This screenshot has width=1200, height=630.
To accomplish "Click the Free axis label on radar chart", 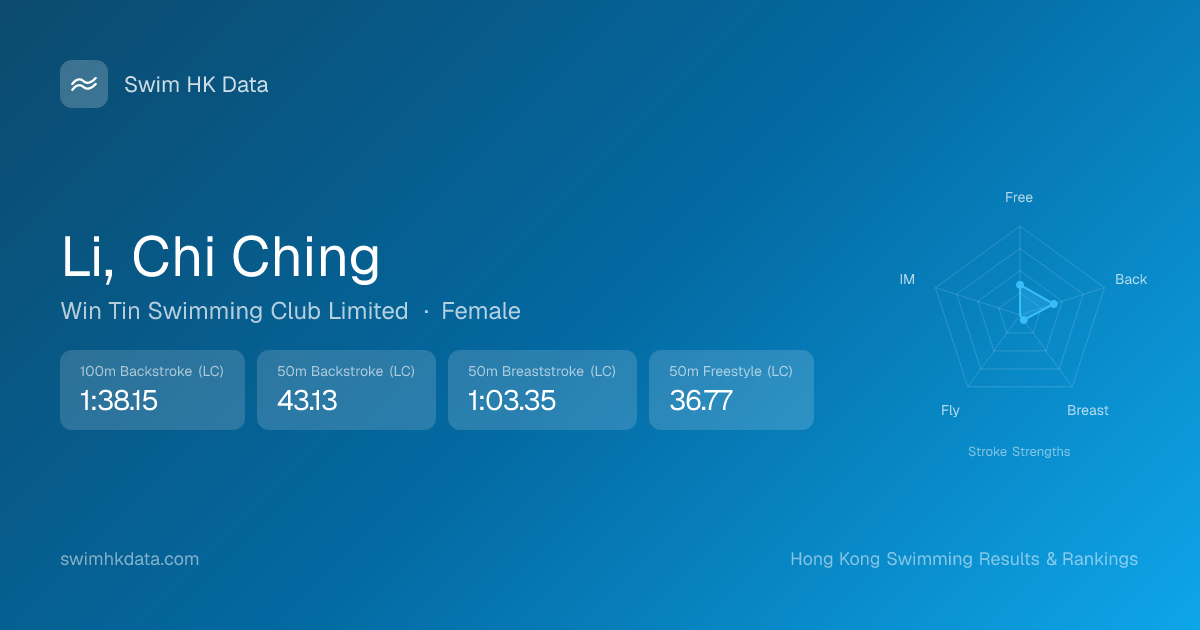I will tap(1018, 198).
